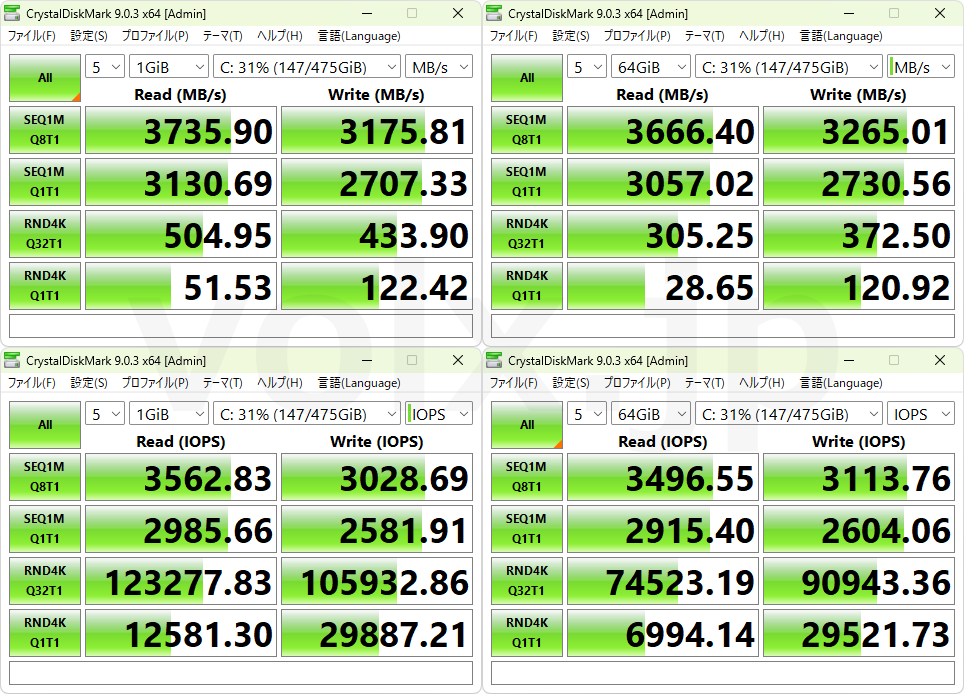This screenshot has width=964, height=694.
Task: Run the RND4K Q32T1 test in the bottom-left IOPS window
Action: pyautogui.click(x=45, y=580)
